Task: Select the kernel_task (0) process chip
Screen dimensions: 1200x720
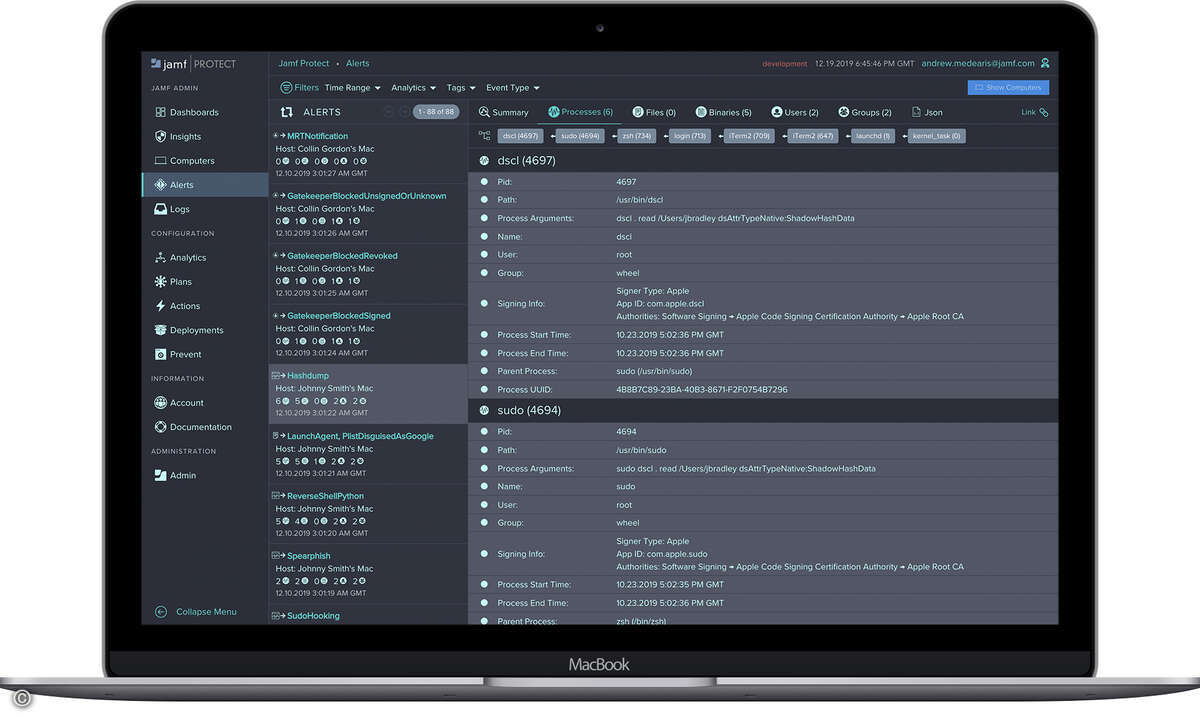Action: (937, 136)
